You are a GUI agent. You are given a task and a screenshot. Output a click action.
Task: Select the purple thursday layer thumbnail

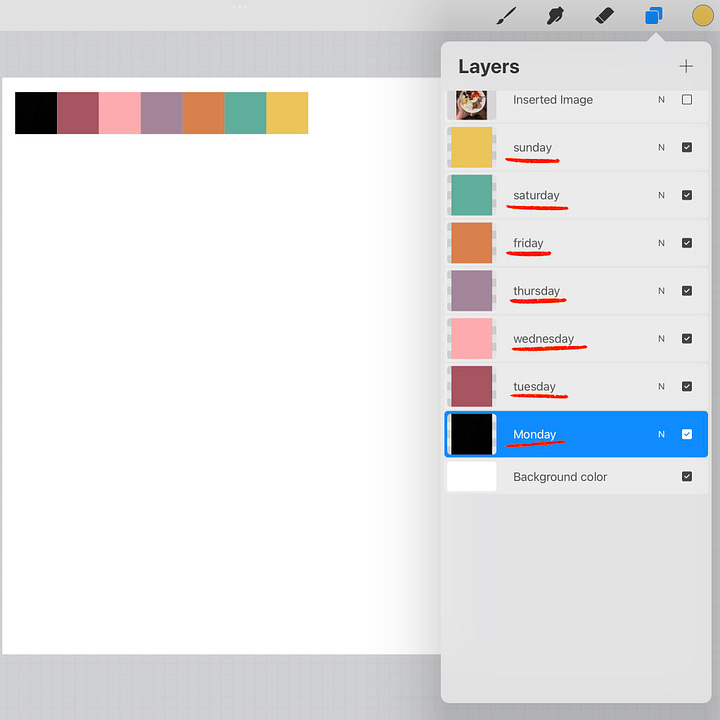(x=472, y=291)
